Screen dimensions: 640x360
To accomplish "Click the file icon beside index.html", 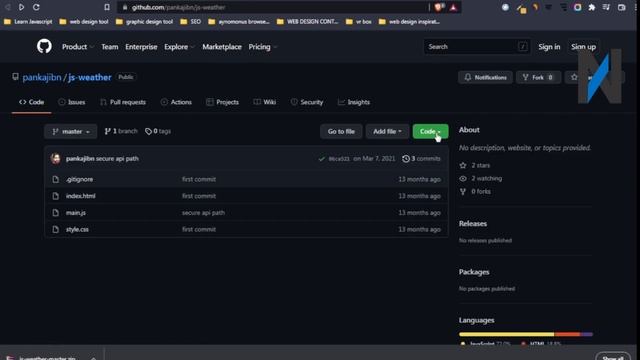I will (x=56, y=196).
